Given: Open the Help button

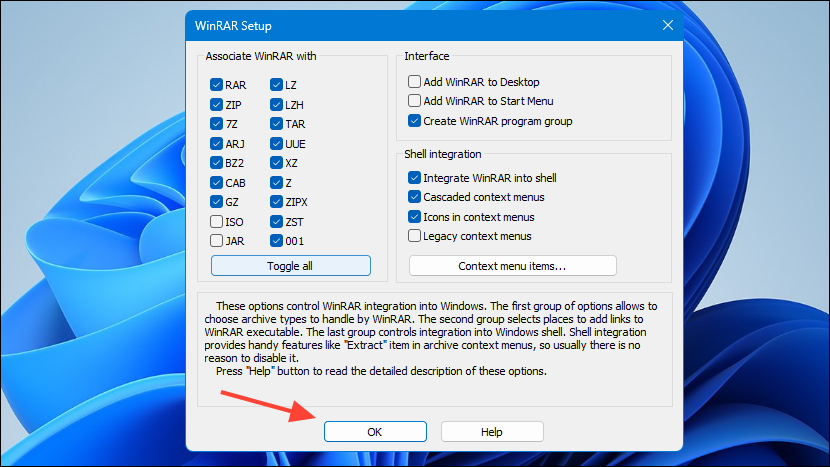Looking at the screenshot, I should [x=492, y=432].
